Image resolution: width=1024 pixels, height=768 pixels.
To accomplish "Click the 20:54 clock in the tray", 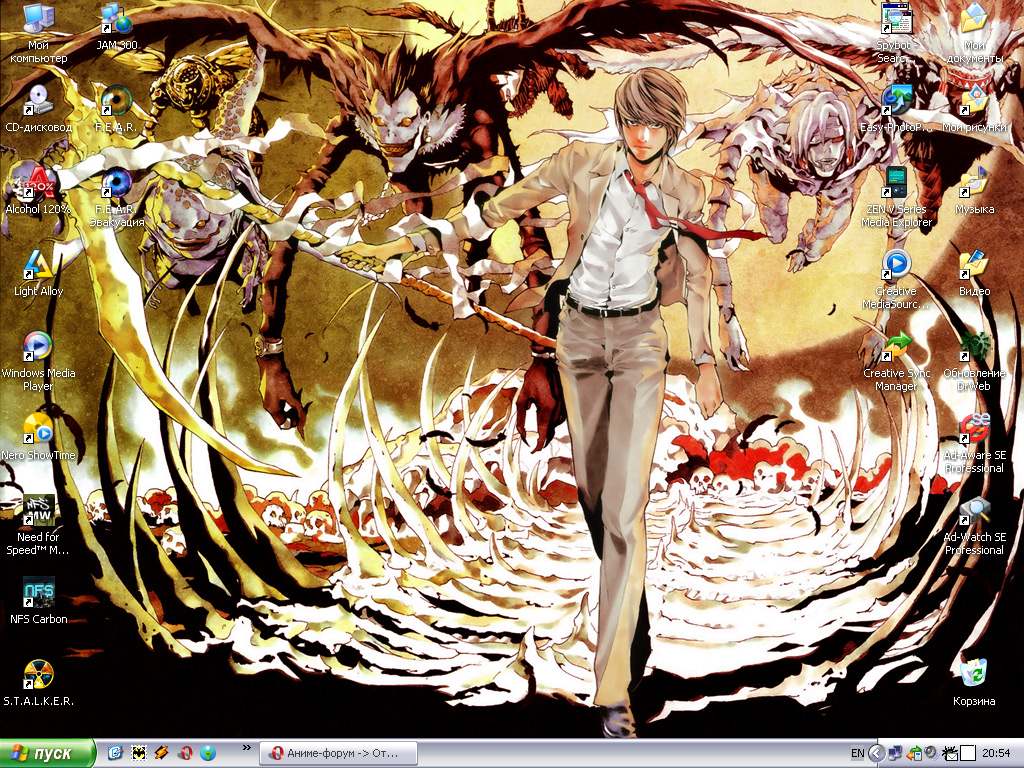I will [x=996, y=754].
